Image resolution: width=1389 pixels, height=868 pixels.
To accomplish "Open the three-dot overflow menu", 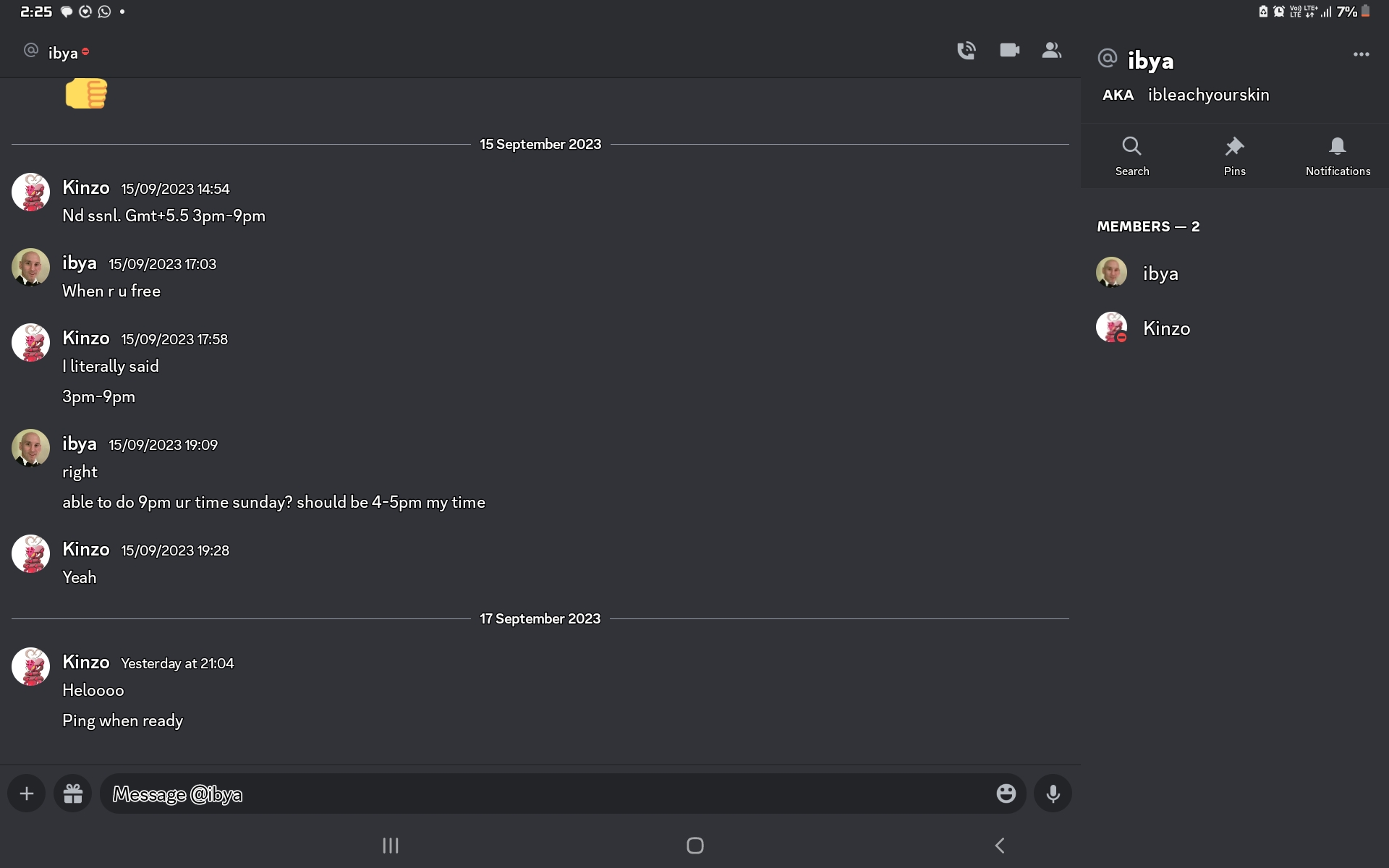I will click(1362, 54).
